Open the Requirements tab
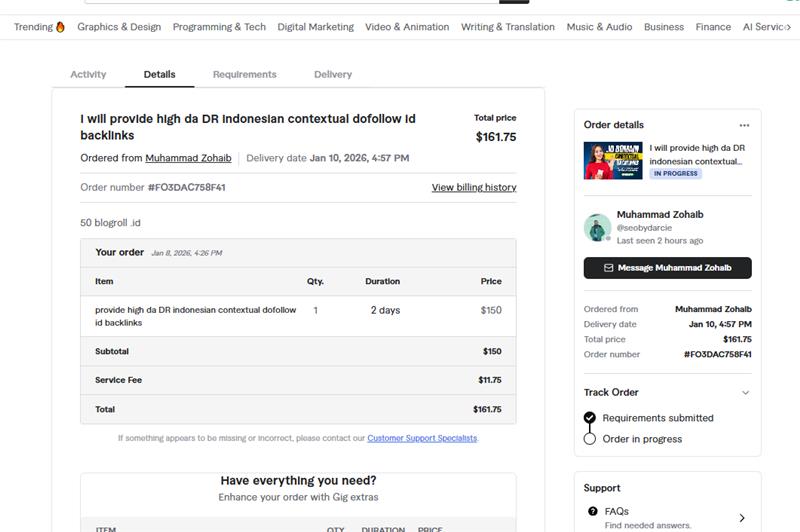This screenshot has width=800, height=532. (244, 74)
